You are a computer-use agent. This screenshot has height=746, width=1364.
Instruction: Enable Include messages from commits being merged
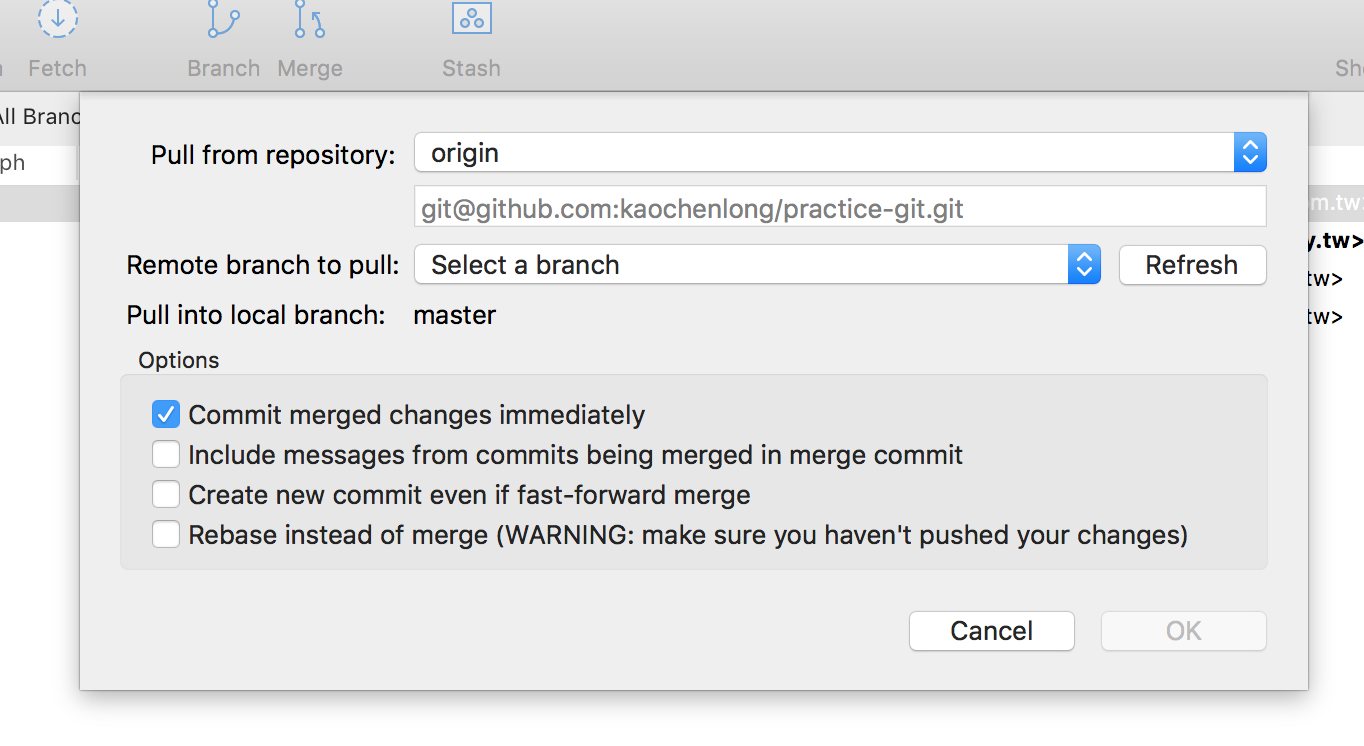[x=166, y=455]
